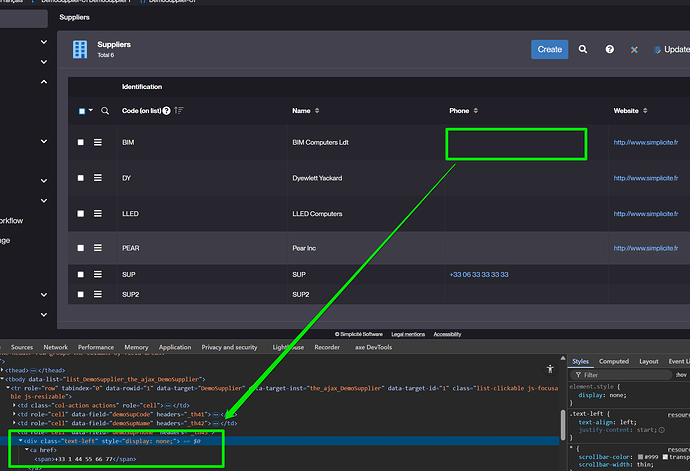Click the Suppliers building icon
The image size is (690, 471).
80,49
